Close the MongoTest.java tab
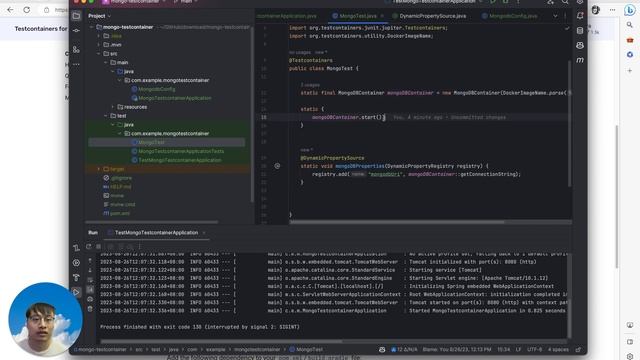Viewport: 640px width, 360px height. pyautogui.click(x=382, y=16)
